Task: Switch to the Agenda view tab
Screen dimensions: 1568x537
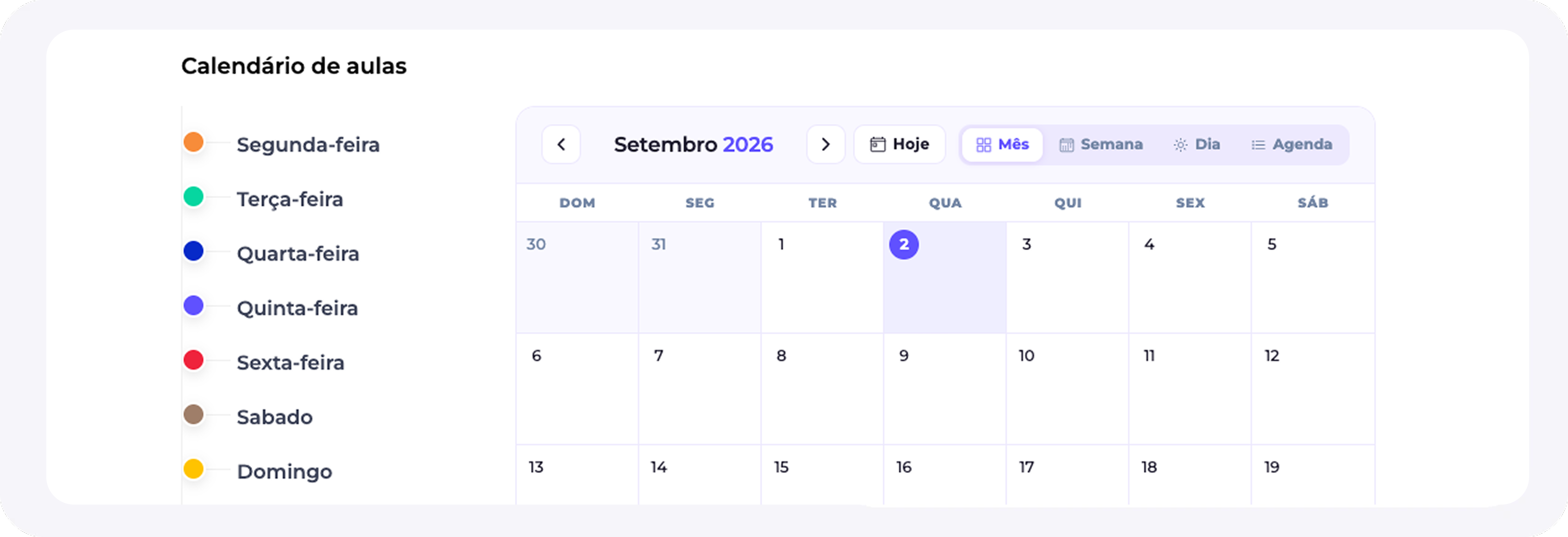Action: click(1292, 144)
